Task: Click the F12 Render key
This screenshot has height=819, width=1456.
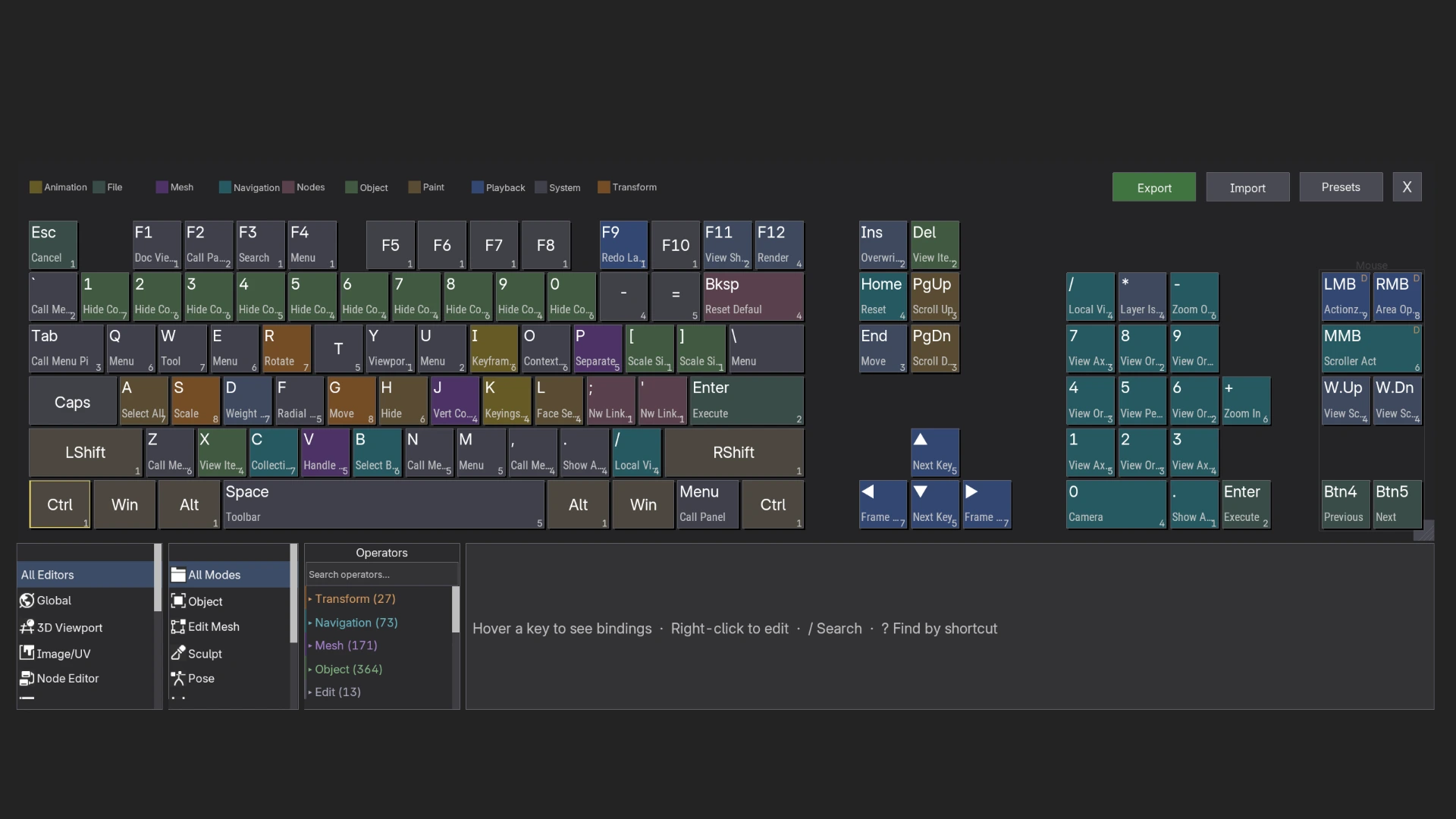Action: tap(780, 245)
